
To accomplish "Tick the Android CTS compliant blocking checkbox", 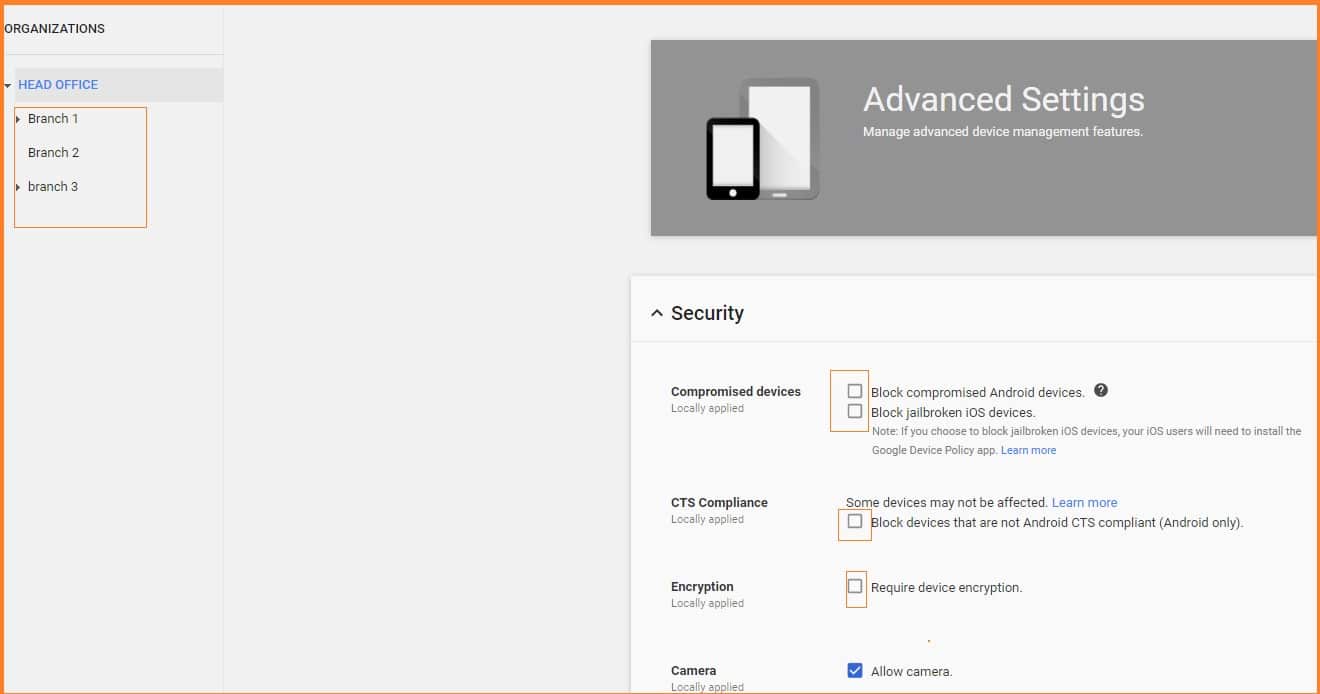I will [x=855, y=521].
